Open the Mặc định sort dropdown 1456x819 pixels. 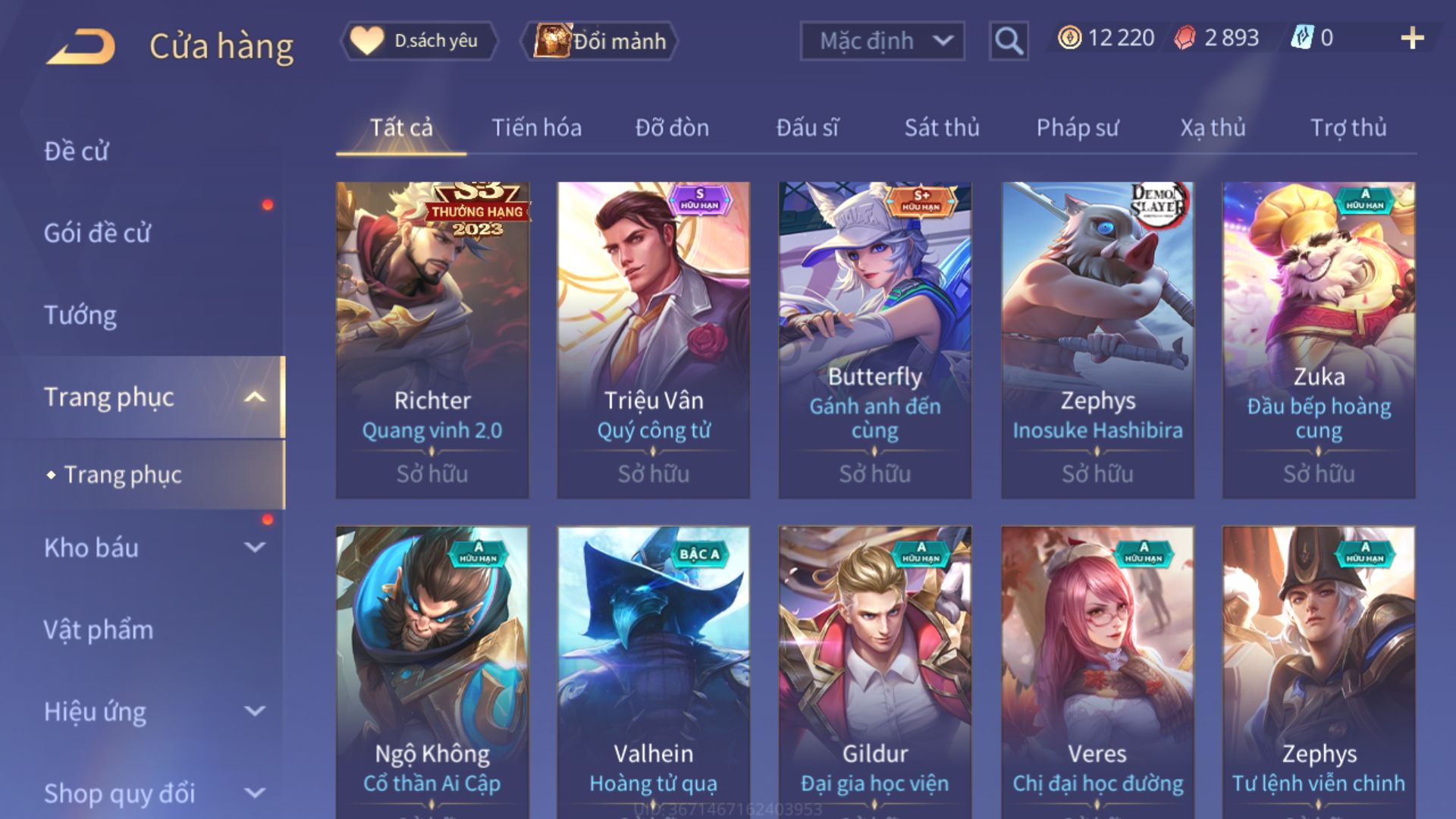[882, 40]
